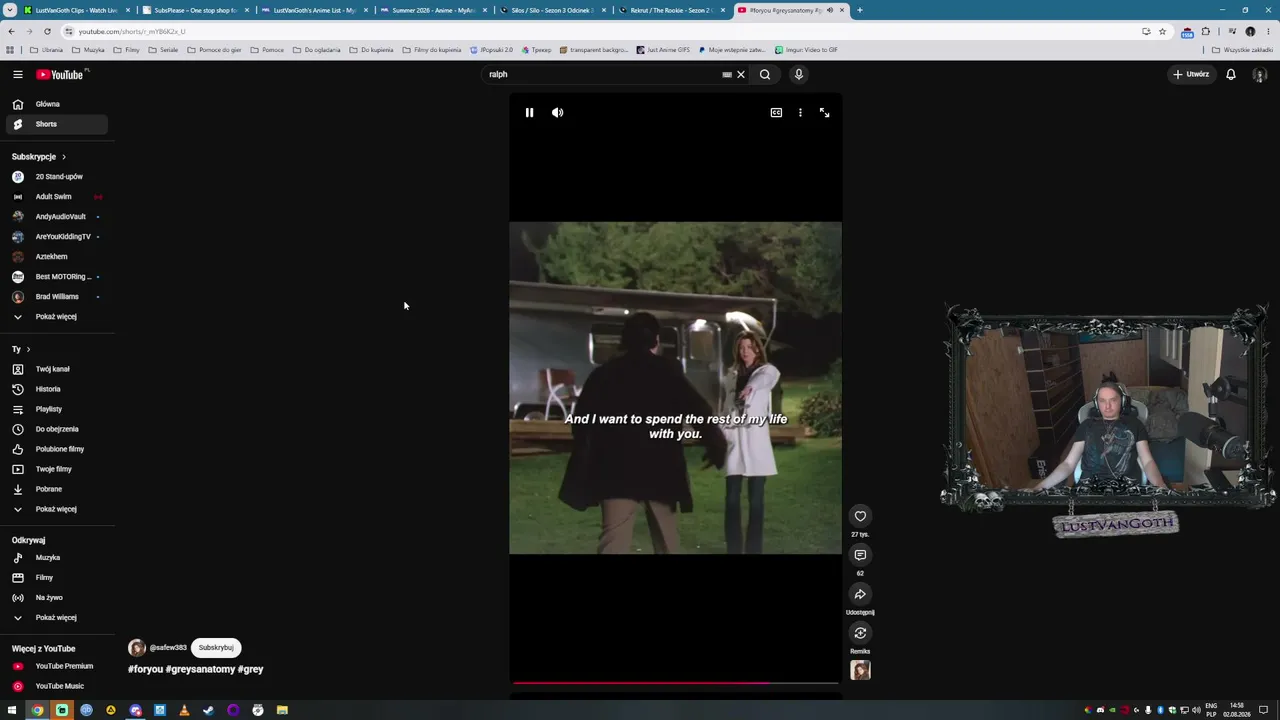Switch to the Silos / Silo tab
The height and width of the screenshot is (720, 1280).
click(x=553, y=10)
